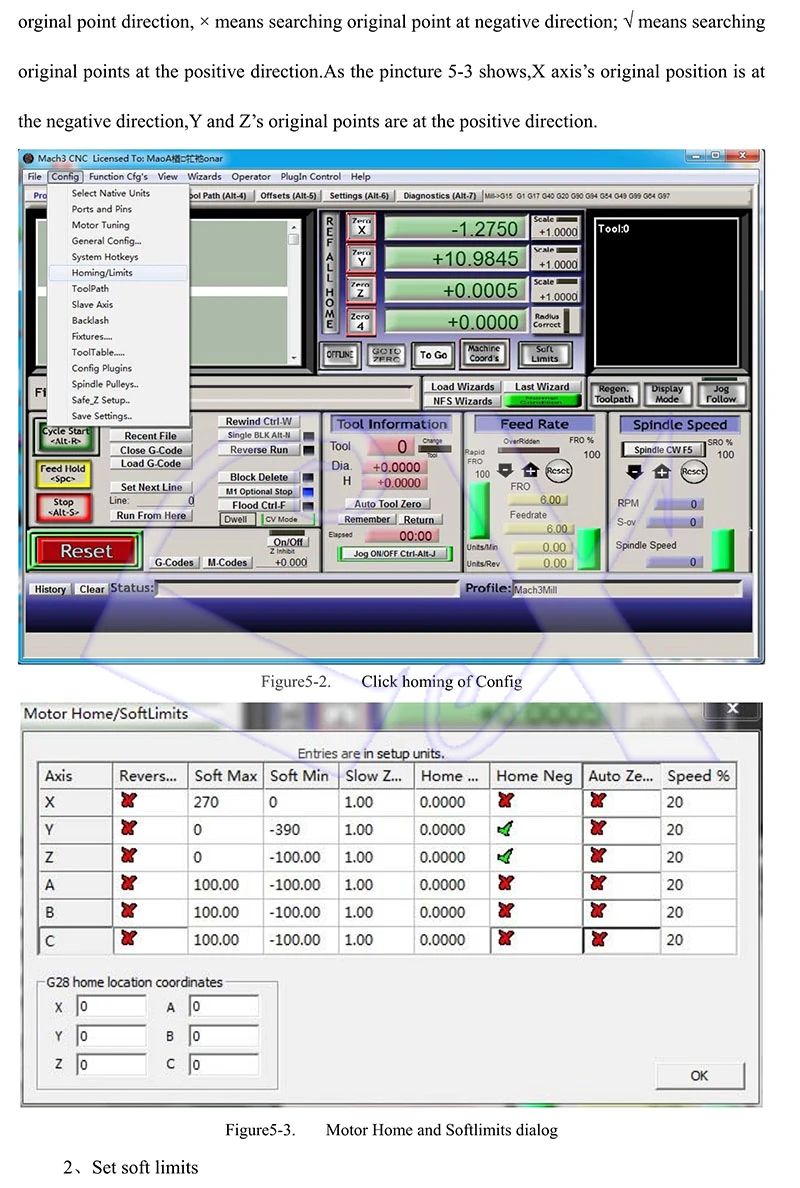Screen dimensions: 800x1188
Task: Click the Jog Follow button
Action: (720, 393)
